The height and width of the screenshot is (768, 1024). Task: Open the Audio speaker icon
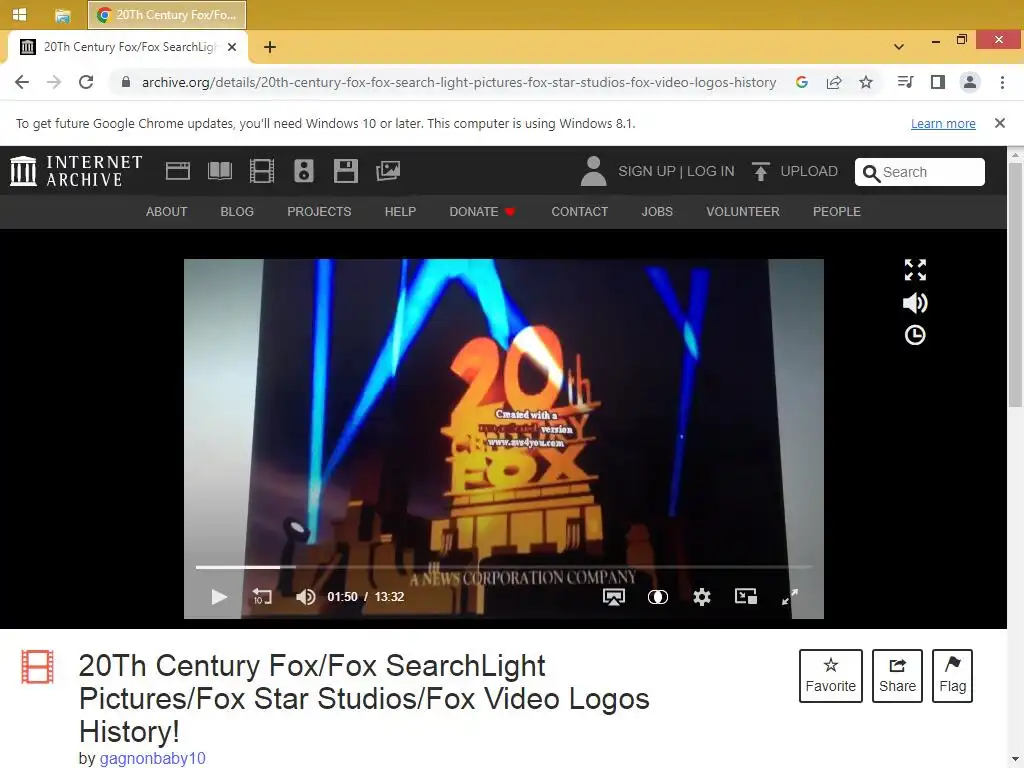304,171
